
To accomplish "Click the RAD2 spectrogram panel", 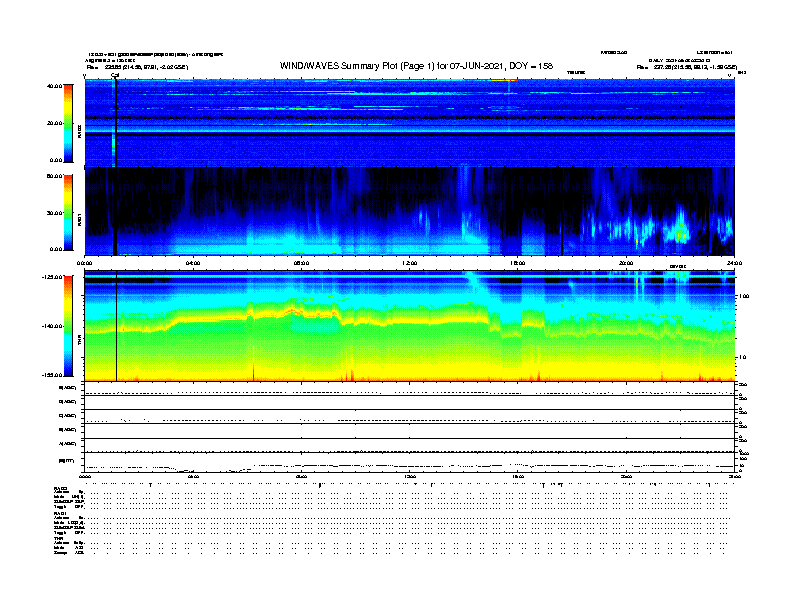I will point(410,123).
